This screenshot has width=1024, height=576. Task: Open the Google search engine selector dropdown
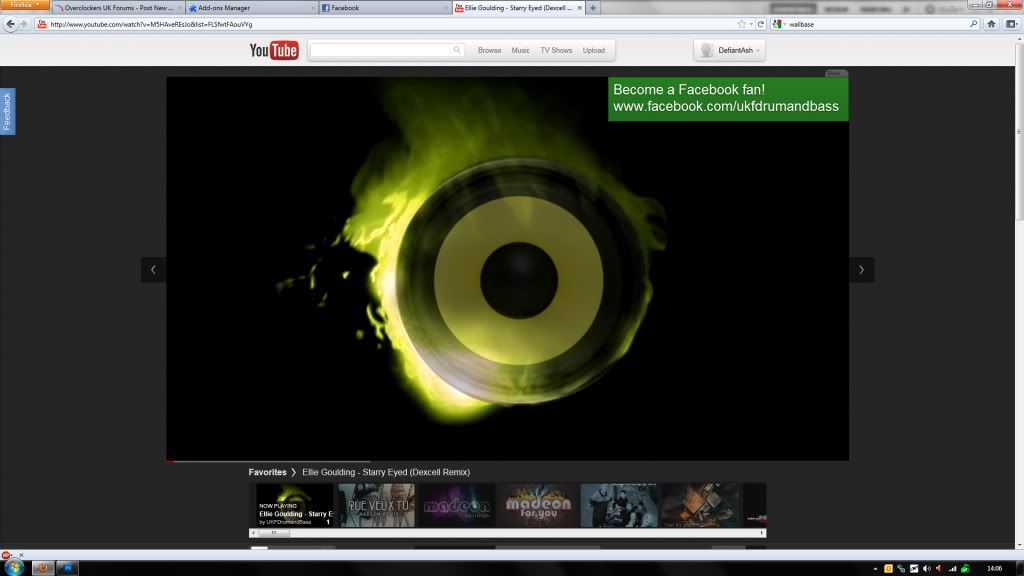[x=779, y=24]
